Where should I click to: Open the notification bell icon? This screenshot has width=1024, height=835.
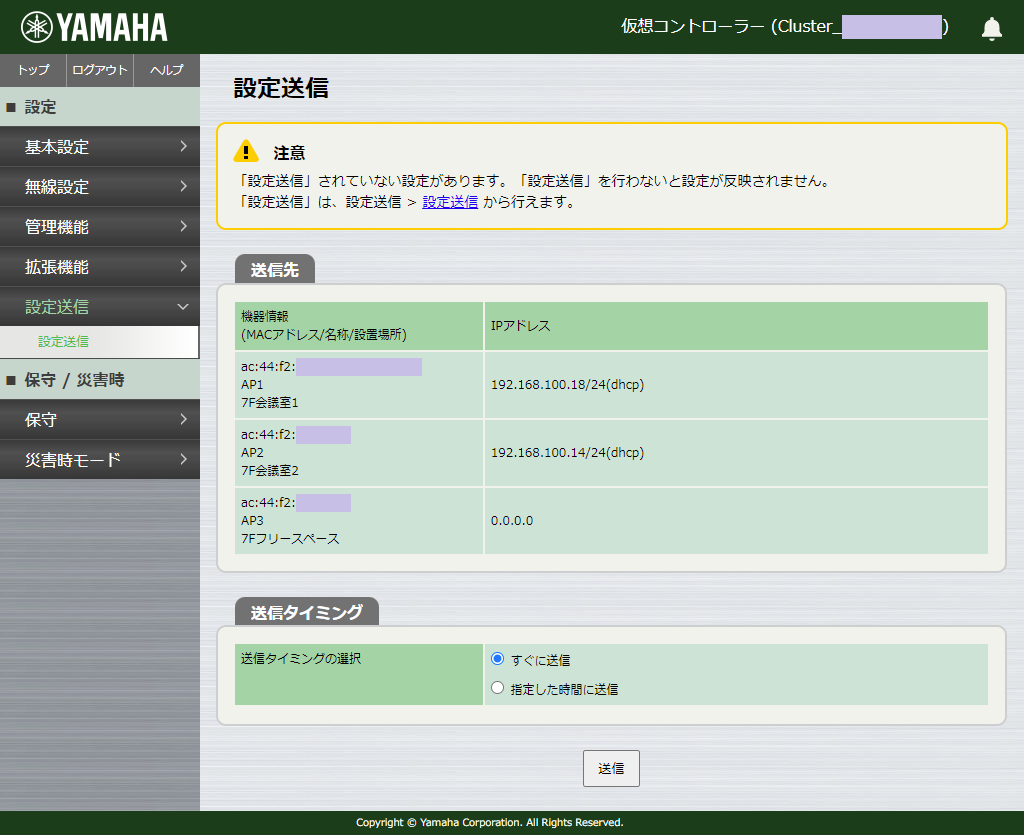[x=991, y=27]
